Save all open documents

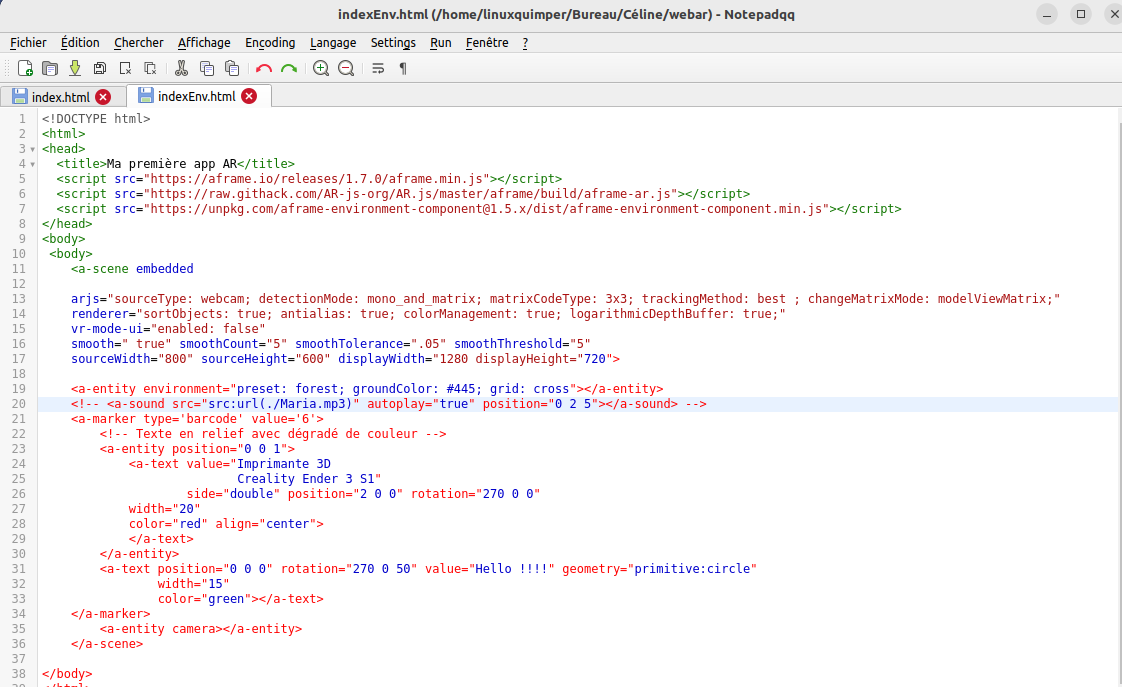tap(100, 69)
